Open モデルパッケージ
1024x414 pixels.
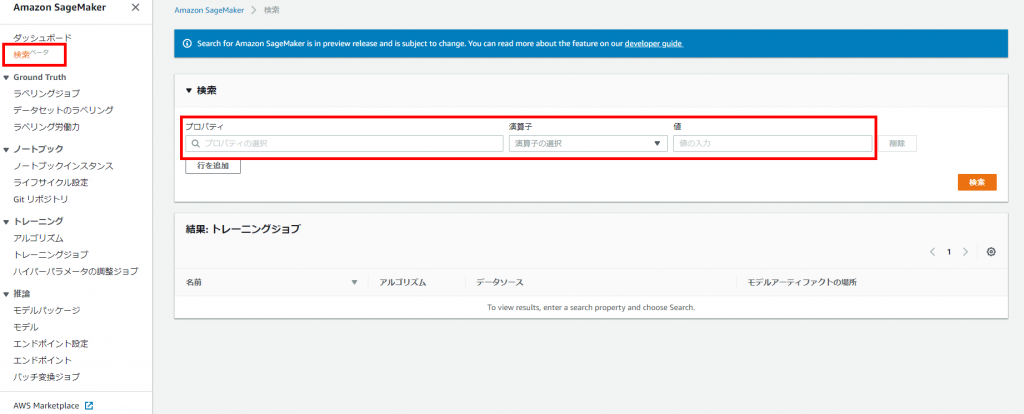click(47, 310)
